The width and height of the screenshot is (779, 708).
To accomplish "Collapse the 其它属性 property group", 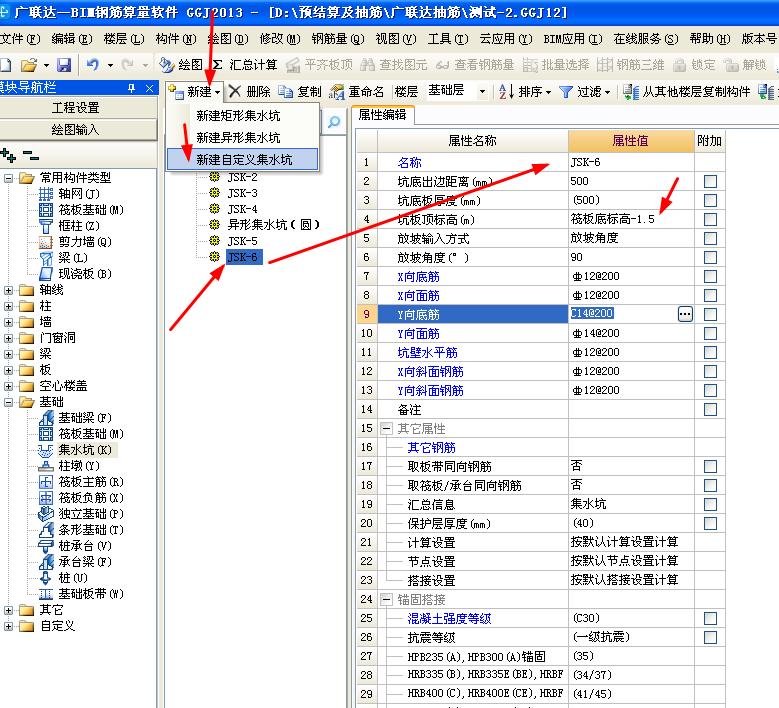I will click(x=387, y=429).
